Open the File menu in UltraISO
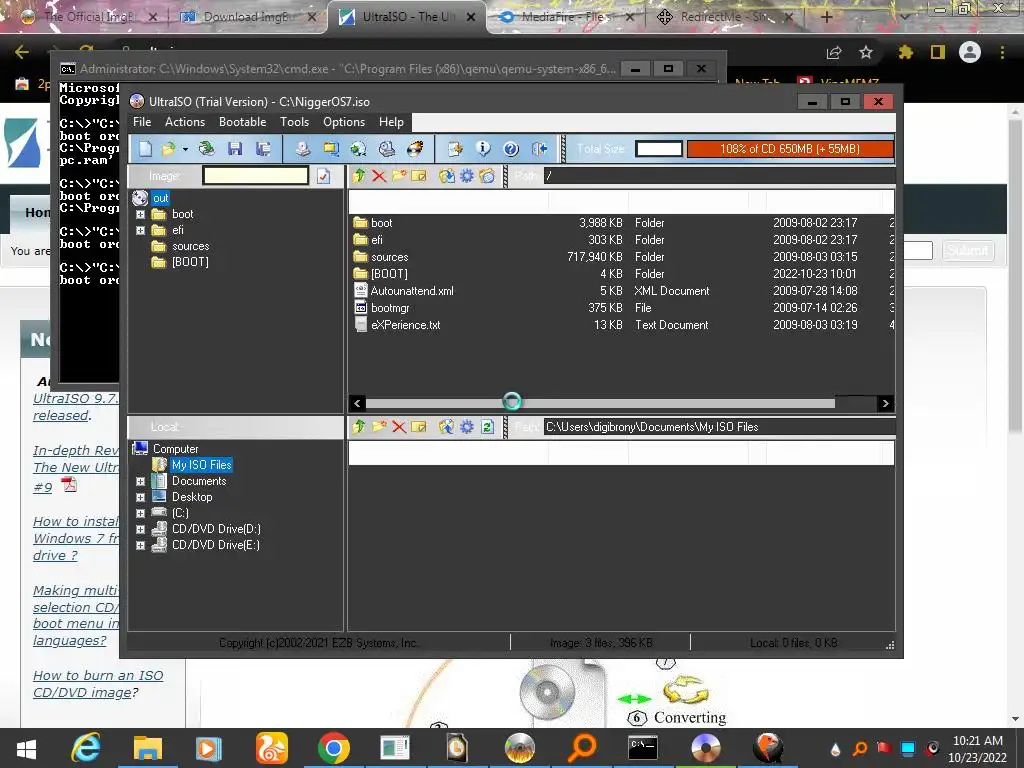 click(x=142, y=122)
